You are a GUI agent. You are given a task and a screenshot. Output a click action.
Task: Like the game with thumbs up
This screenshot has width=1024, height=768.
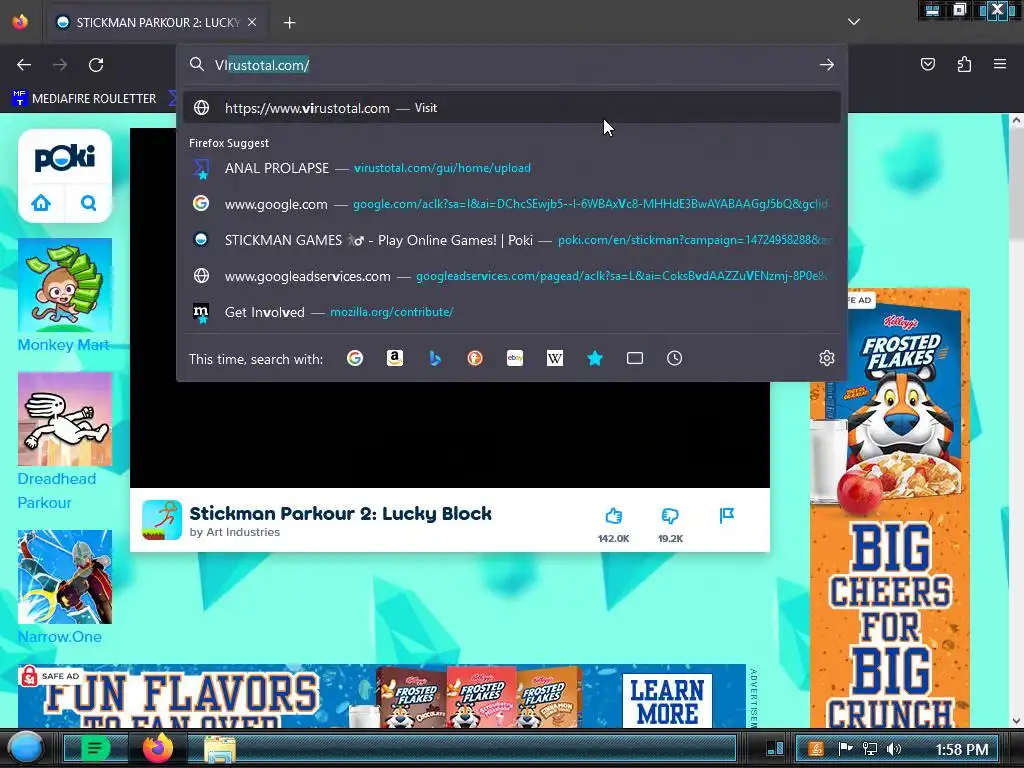[613, 516]
